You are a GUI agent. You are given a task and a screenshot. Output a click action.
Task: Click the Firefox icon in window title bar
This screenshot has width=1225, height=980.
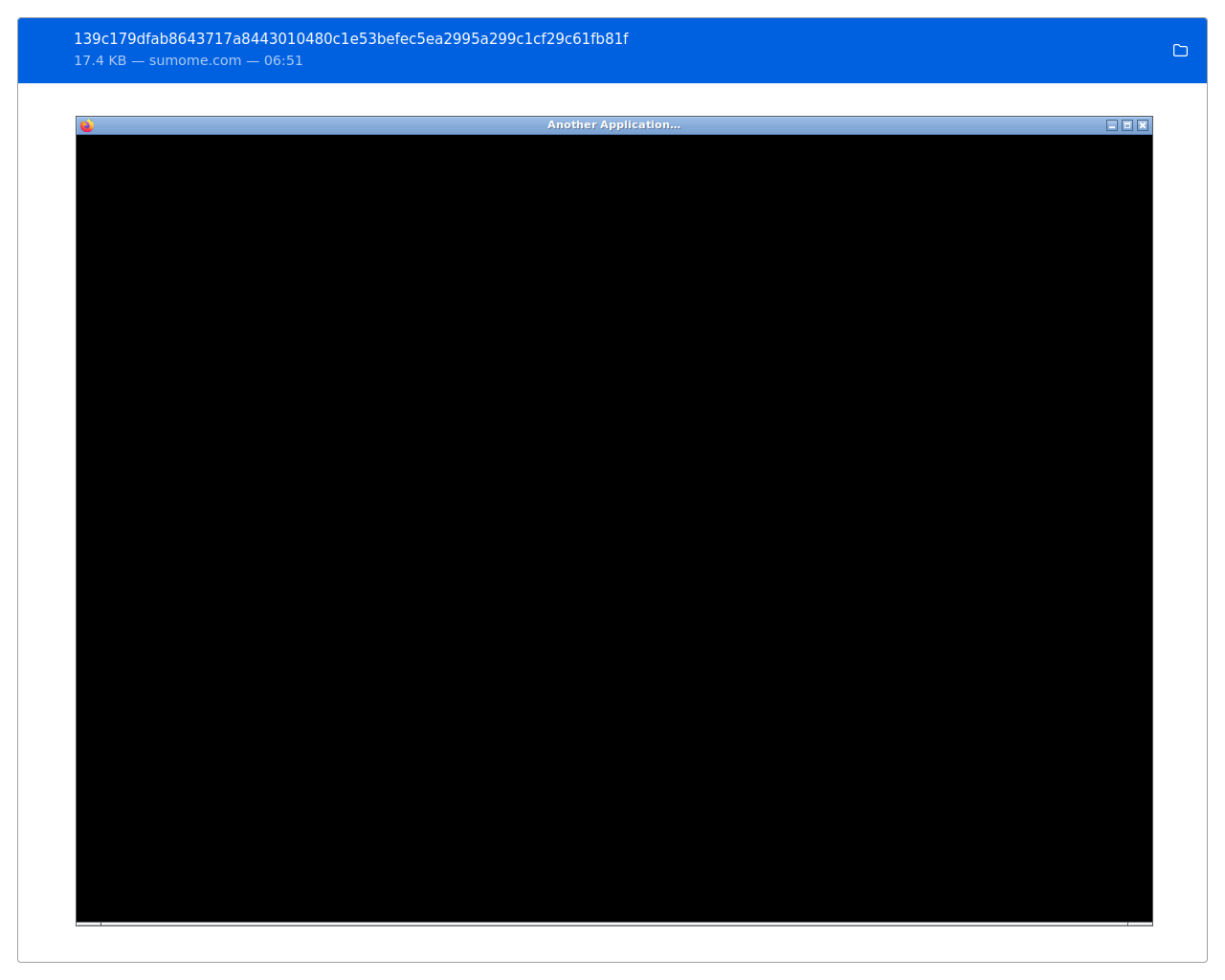(87, 125)
